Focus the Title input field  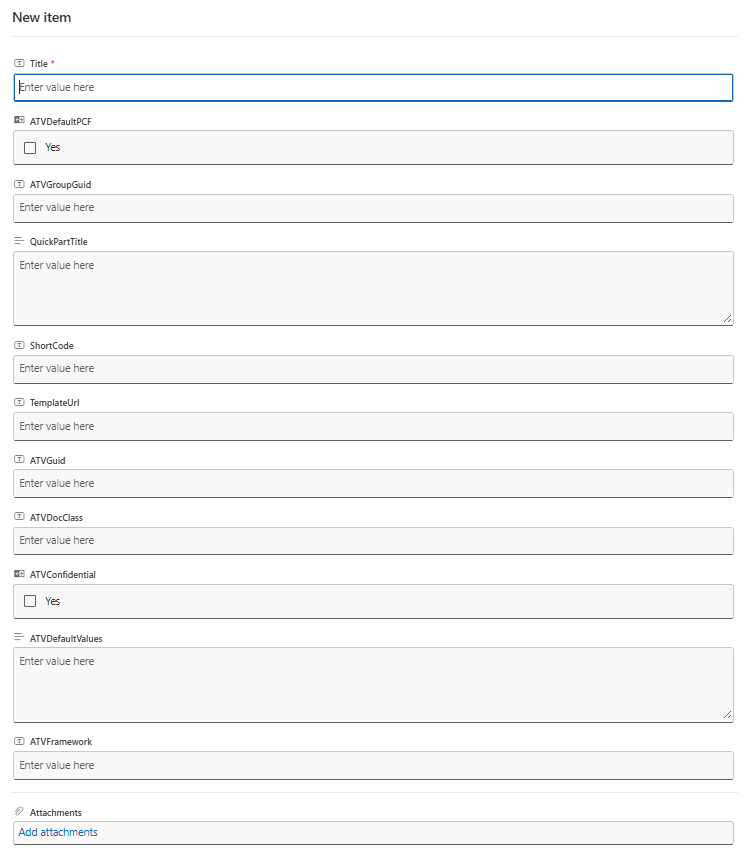tap(373, 87)
